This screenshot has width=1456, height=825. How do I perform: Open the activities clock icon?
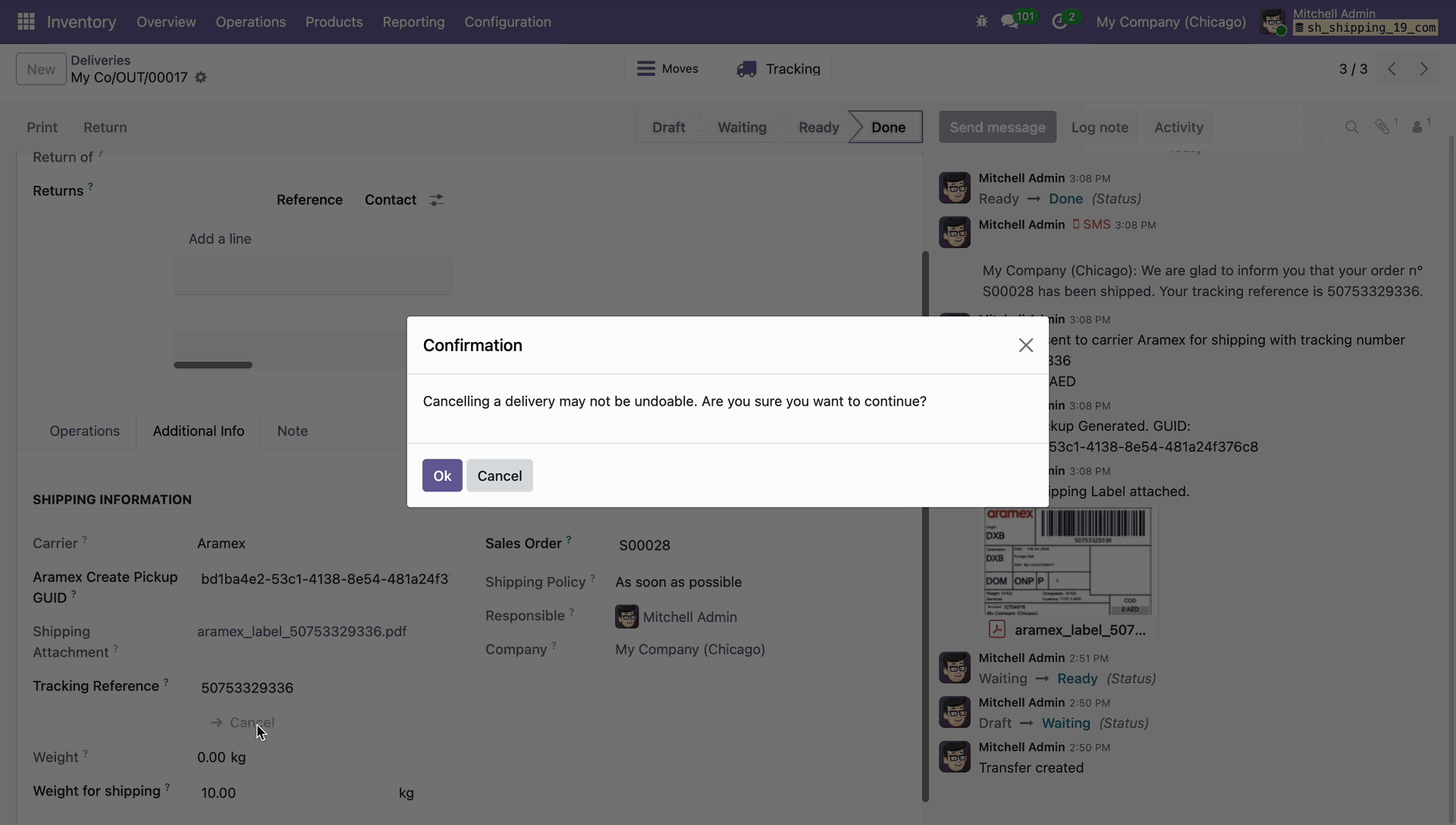tap(1059, 22)
